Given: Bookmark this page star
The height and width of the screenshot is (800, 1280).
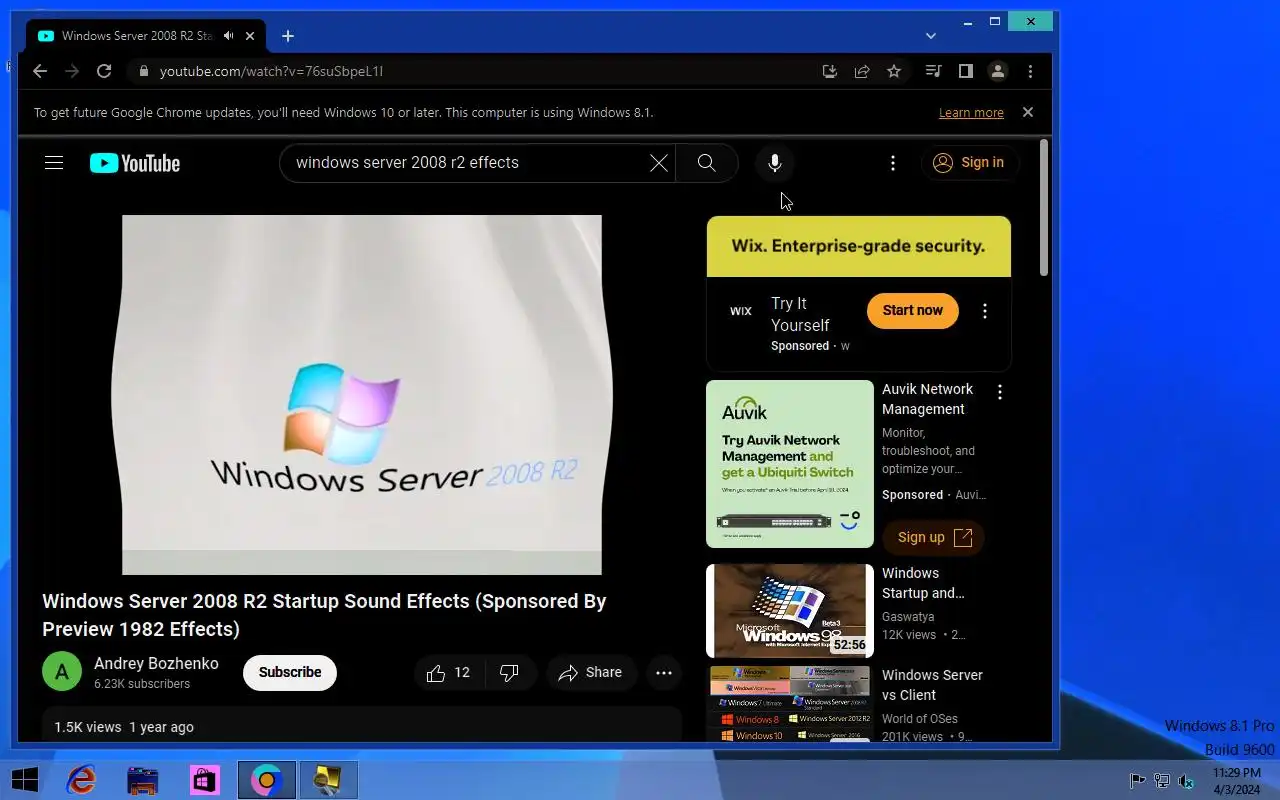Looking at the screenshot, I should [x=894, y=71].
